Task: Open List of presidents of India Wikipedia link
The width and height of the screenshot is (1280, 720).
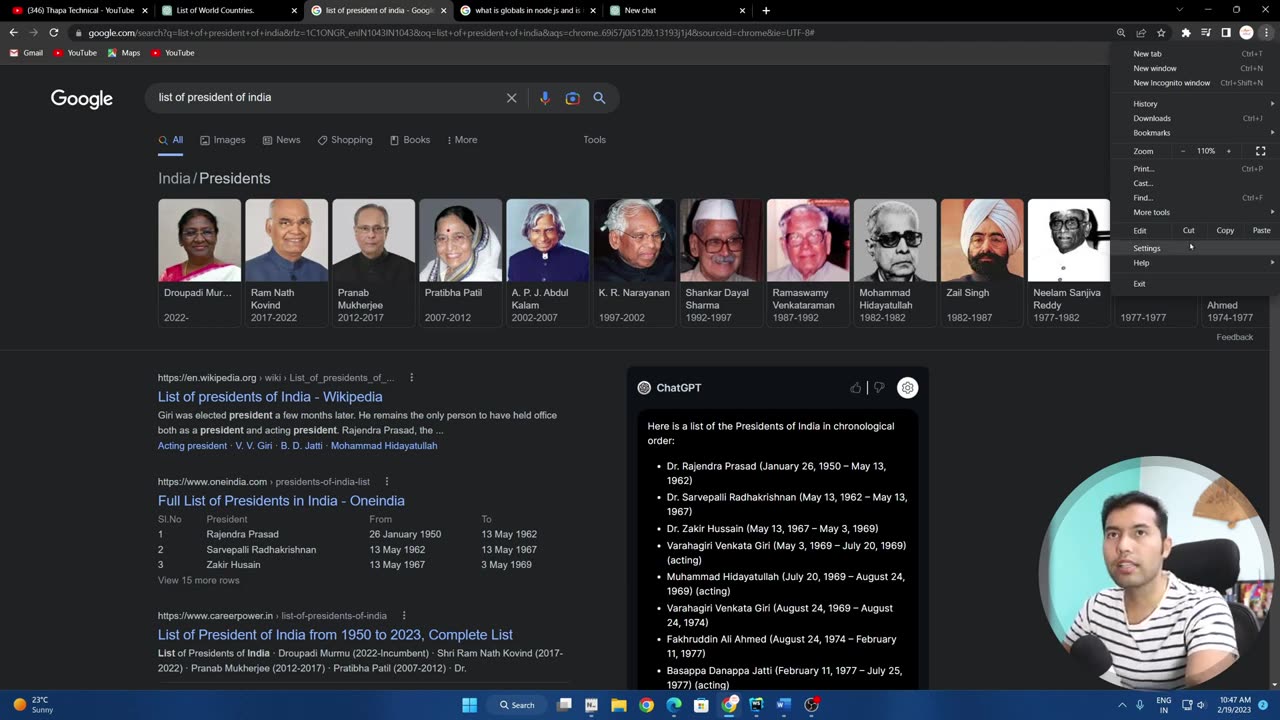Action: [x=270, y=397]
